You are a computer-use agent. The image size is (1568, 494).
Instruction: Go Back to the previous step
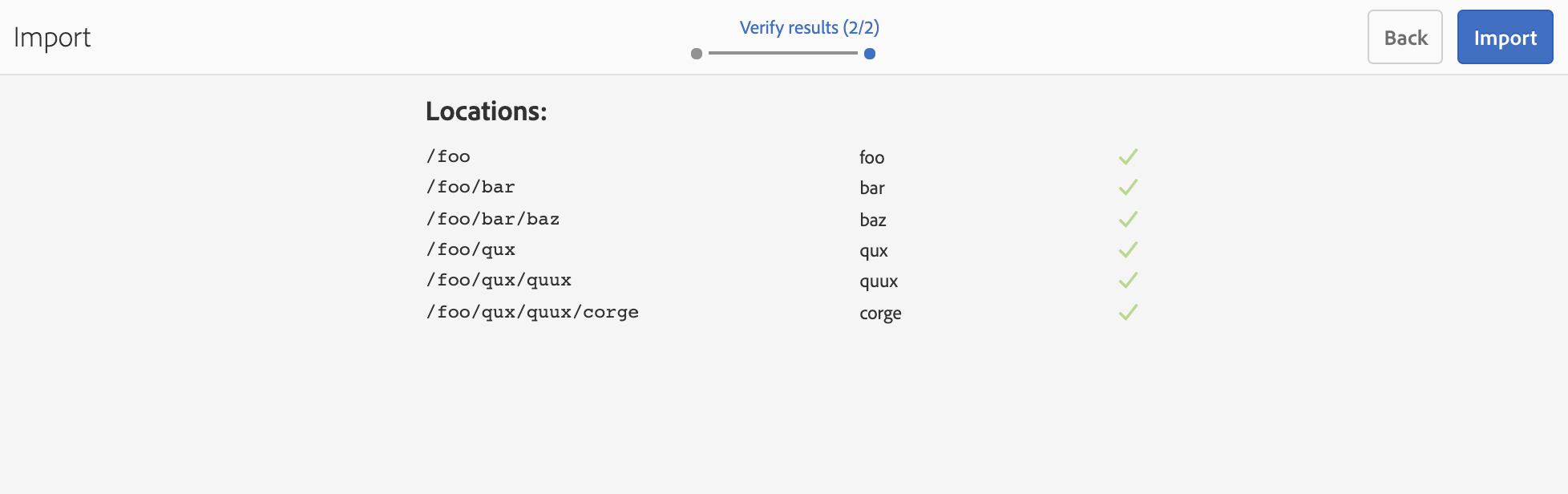tap(1404, 38)
